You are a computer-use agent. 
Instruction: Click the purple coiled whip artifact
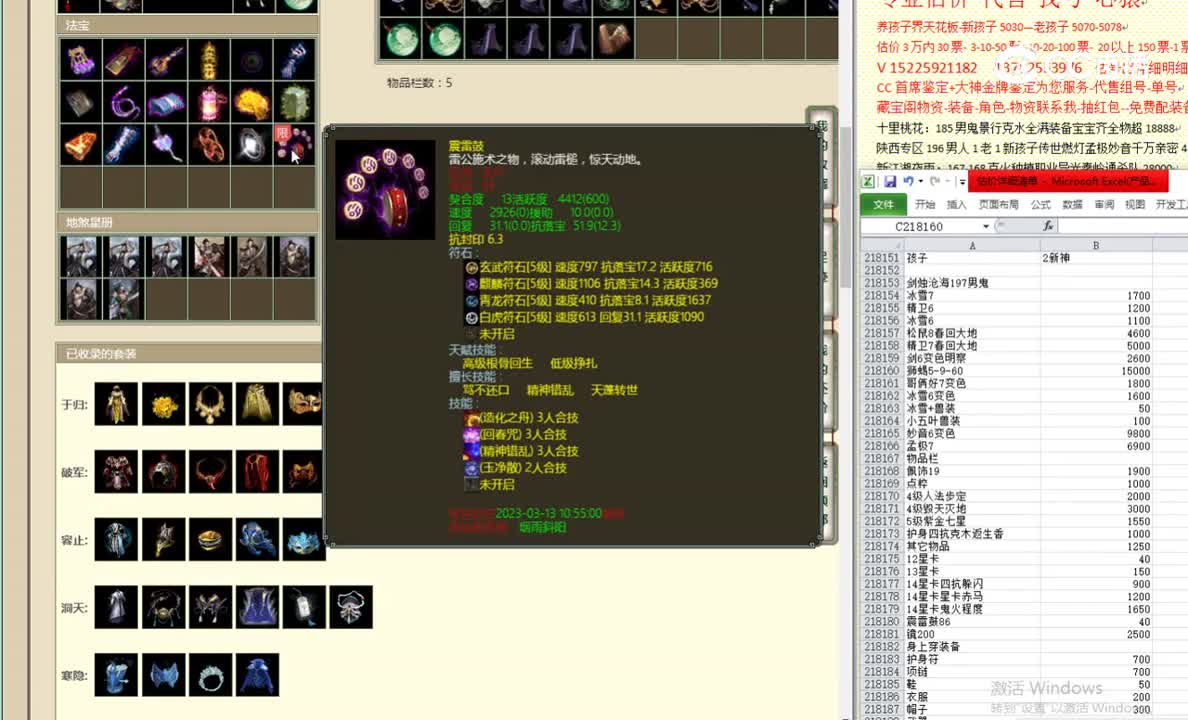pyautogui.click(x=123, y=102)
